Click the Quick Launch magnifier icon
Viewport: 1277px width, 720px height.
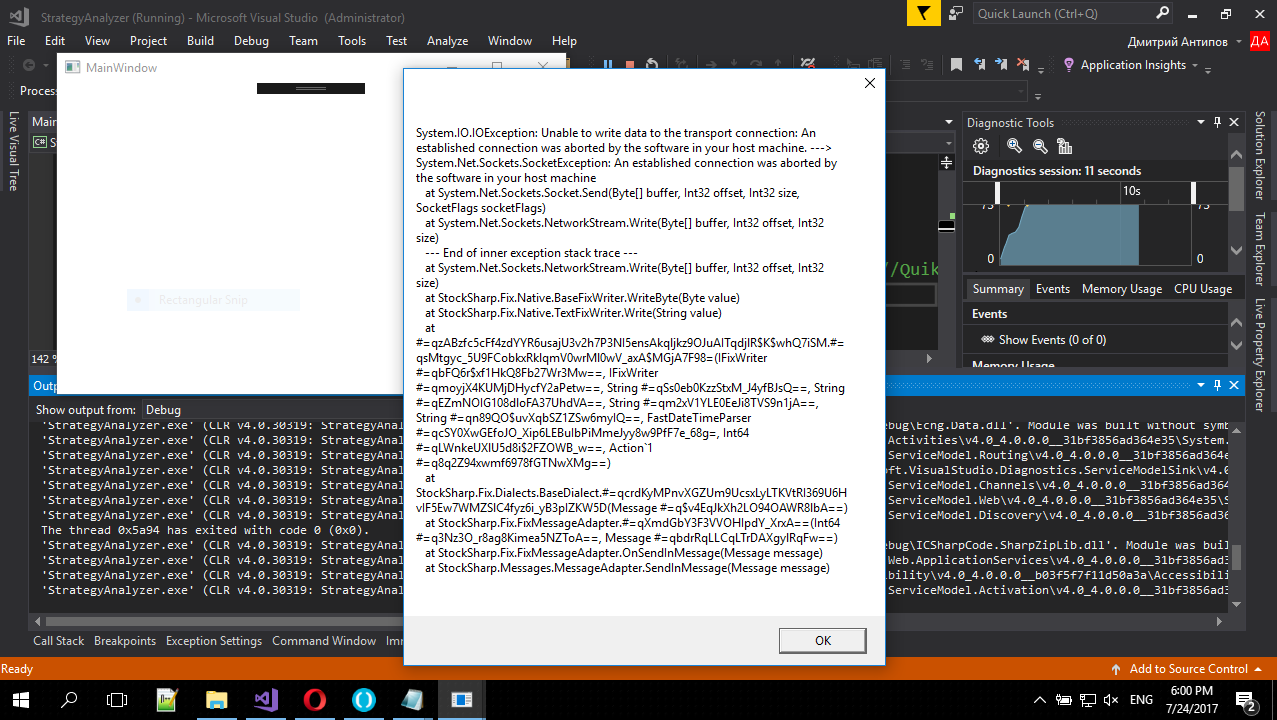pyautogui.click(x=1162, y=14)
